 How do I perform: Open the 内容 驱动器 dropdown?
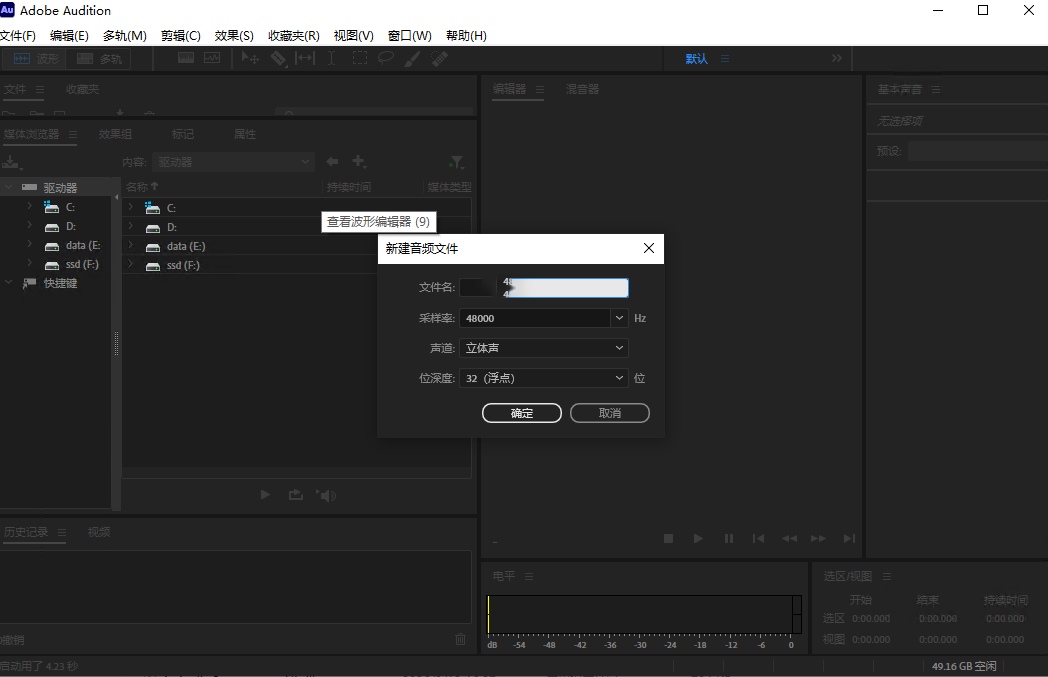(x=233, y=162)
